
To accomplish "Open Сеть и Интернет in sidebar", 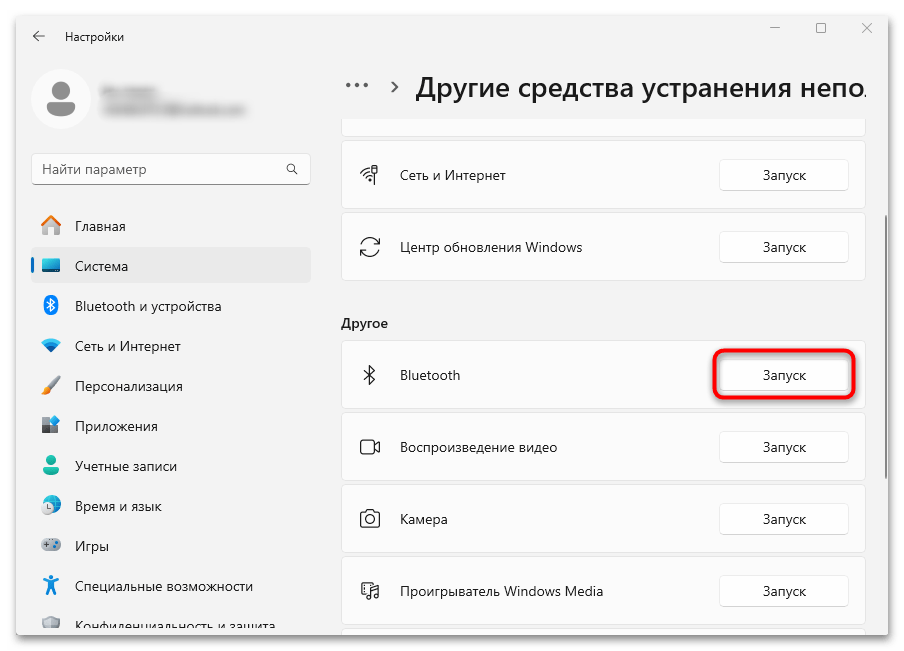I will point(171,346).
